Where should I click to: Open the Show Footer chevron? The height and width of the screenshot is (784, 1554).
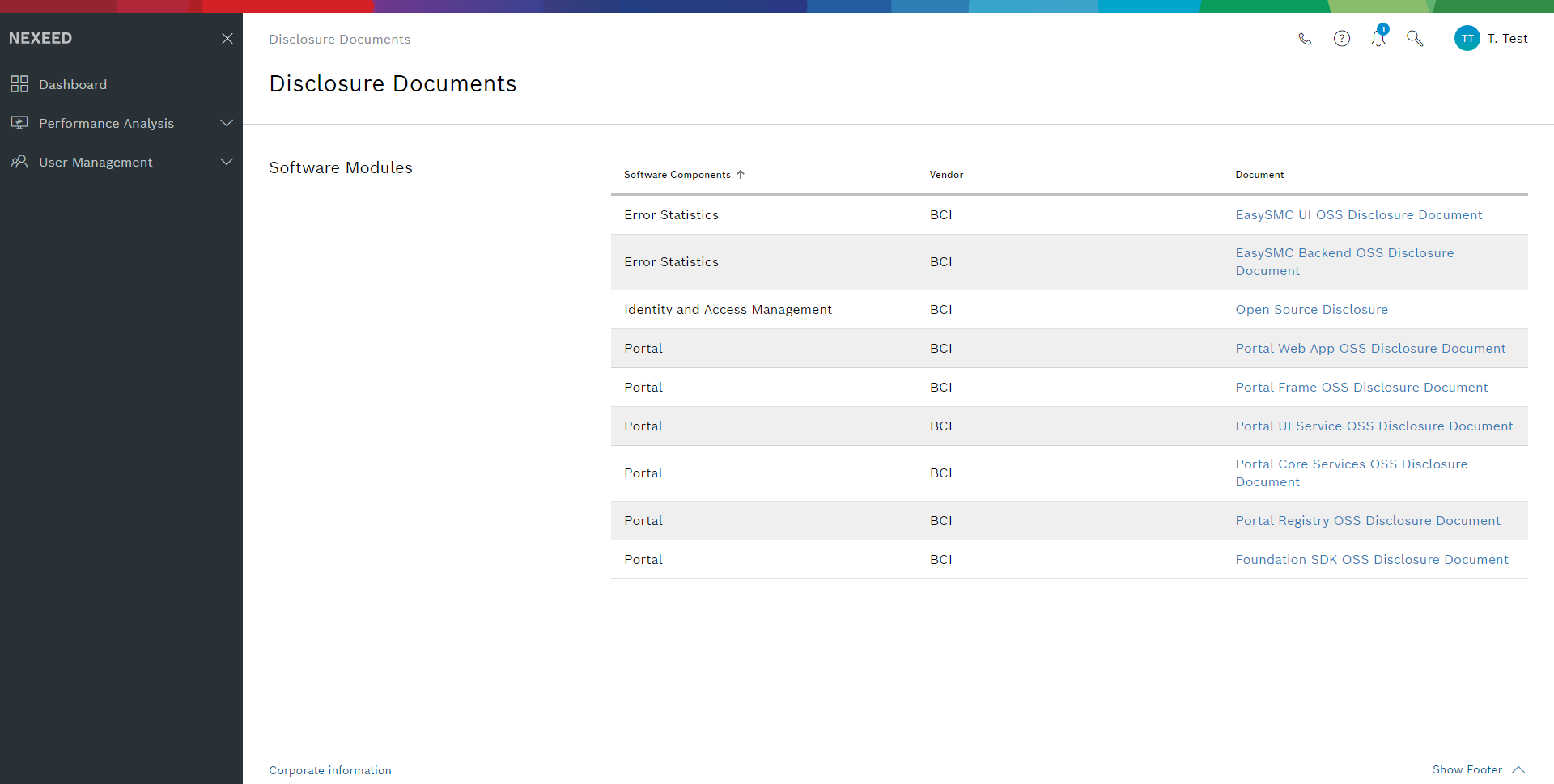pos(1517,769)
